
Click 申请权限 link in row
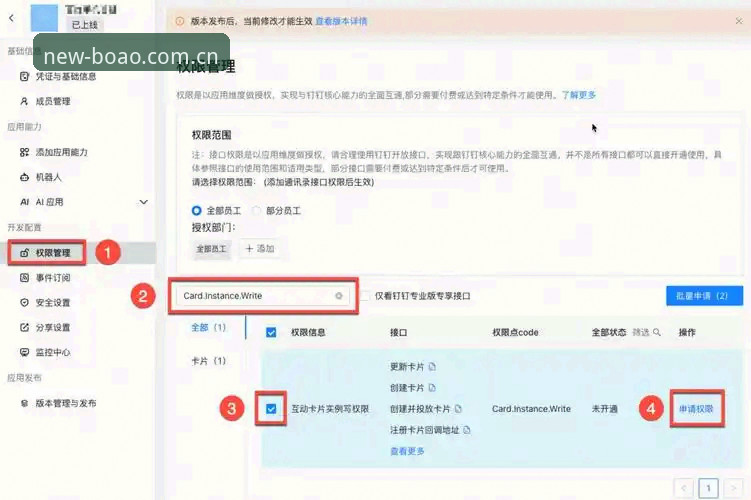(x=696, y=409)
